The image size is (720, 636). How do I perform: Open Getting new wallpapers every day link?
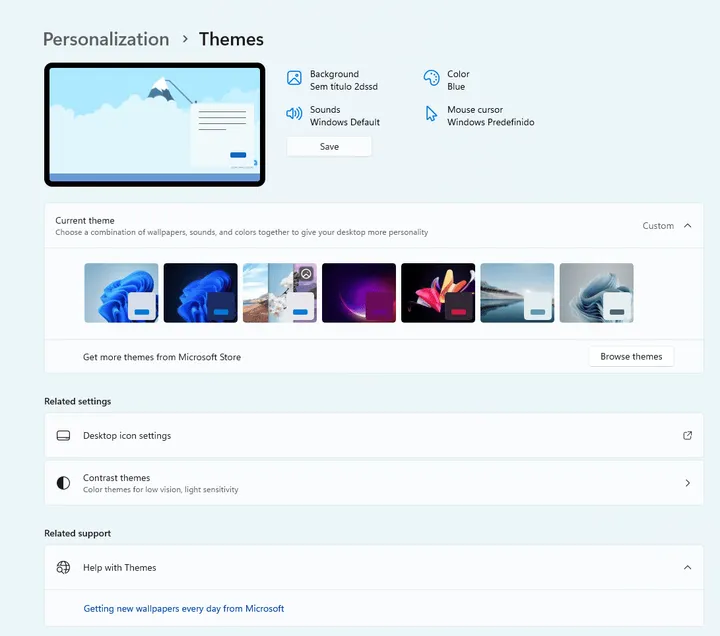(183, 608)
